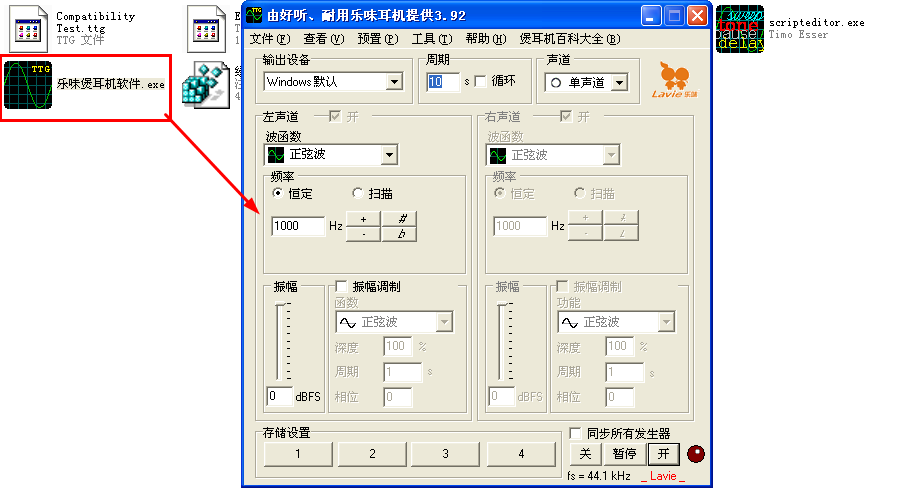Open the Compatibility Test.ttg file icon

pos(28,29)
